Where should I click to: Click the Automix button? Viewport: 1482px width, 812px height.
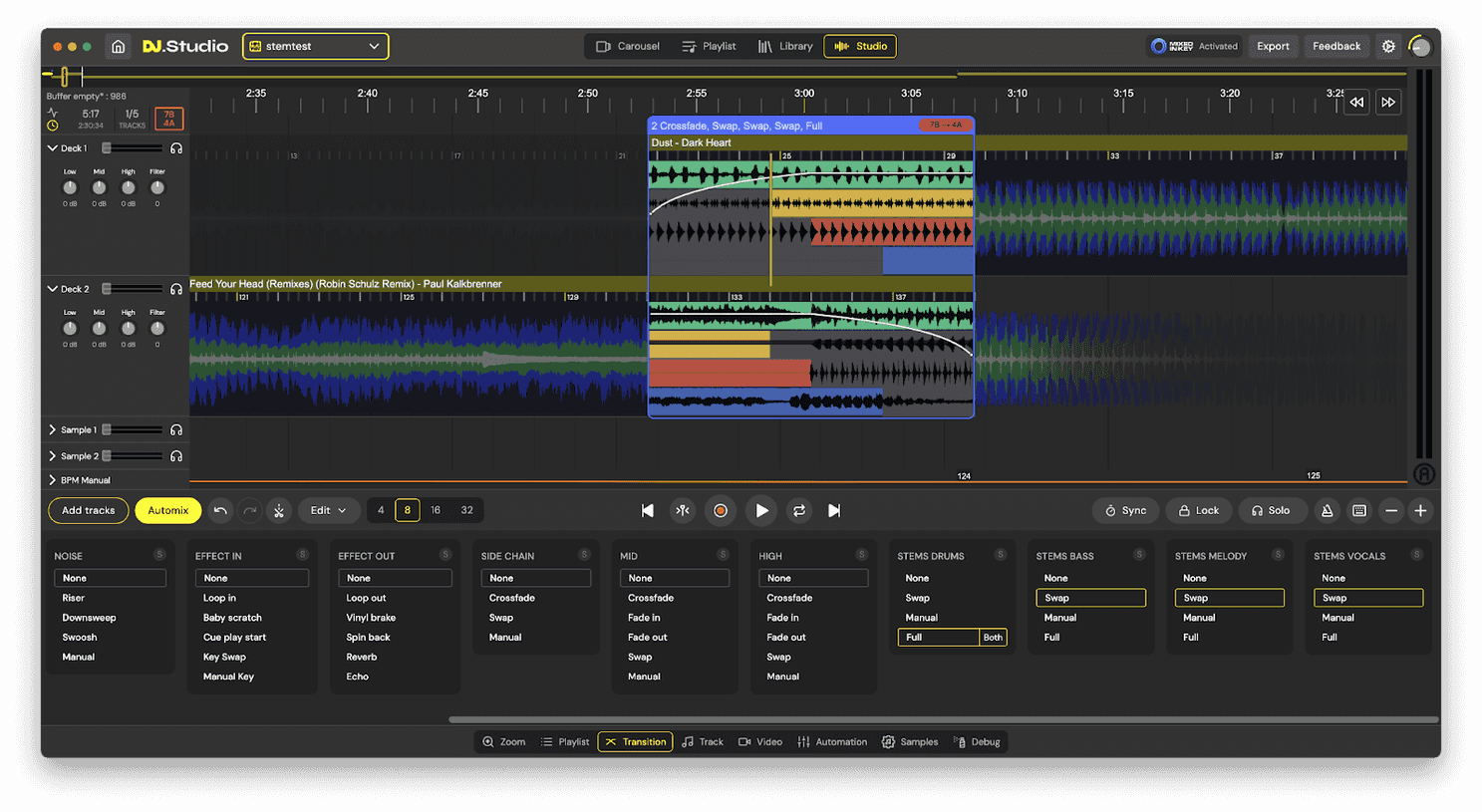[167, 510]
